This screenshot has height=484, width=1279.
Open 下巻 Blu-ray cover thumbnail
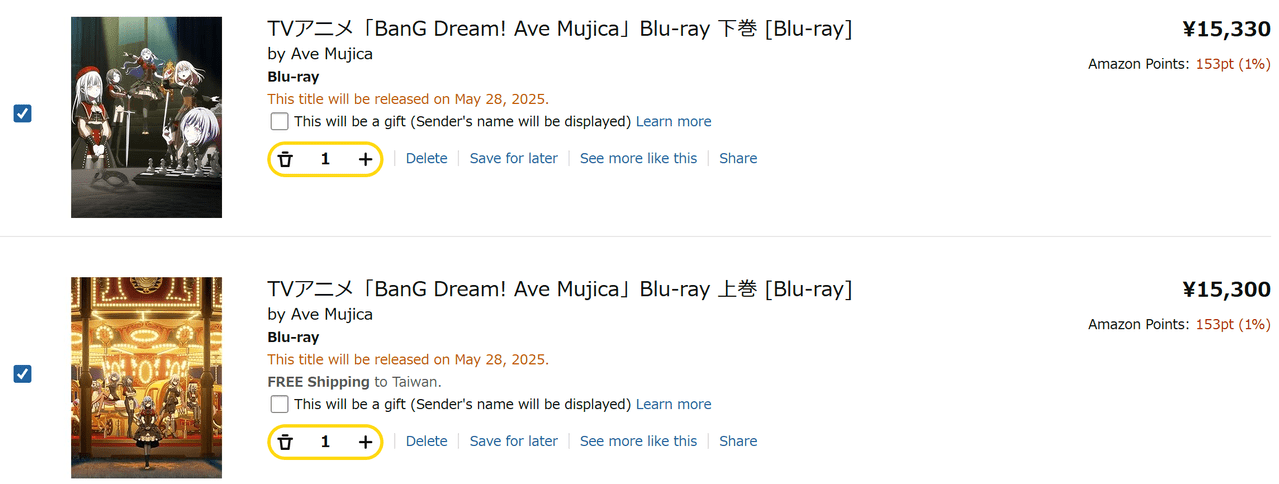pos(146,117)
